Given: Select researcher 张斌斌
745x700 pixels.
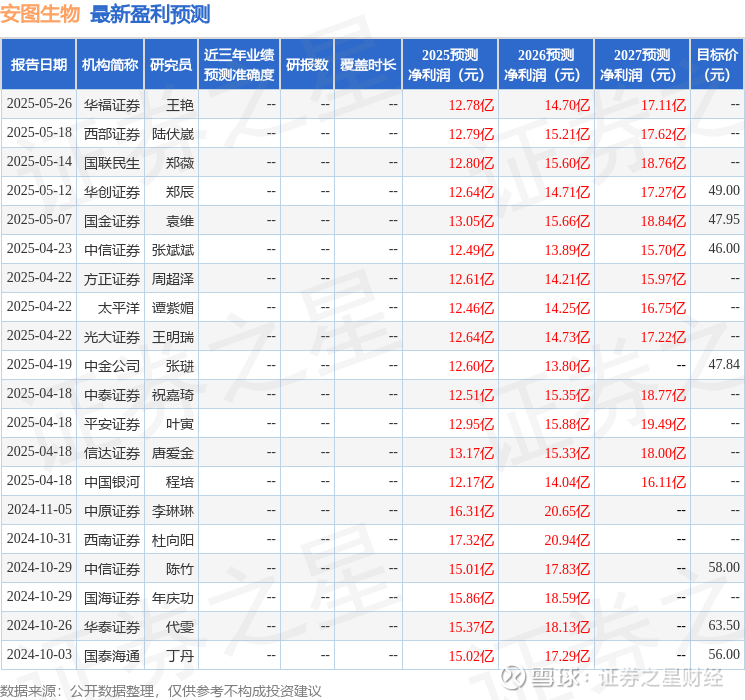Looking at the screenshot, I should (x=172, y=249).
